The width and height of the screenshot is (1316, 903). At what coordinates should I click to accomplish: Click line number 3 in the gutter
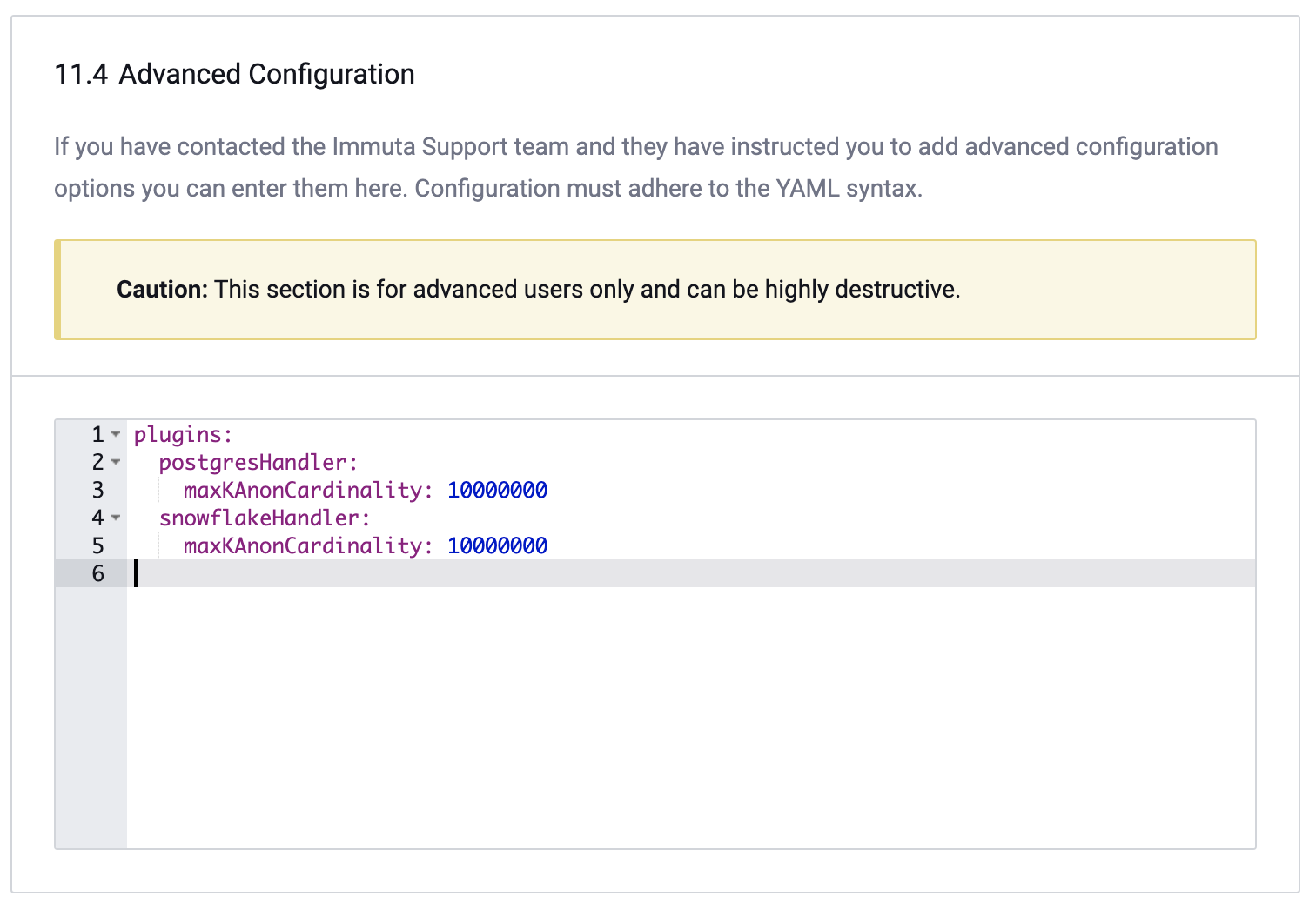coord(97,490)
